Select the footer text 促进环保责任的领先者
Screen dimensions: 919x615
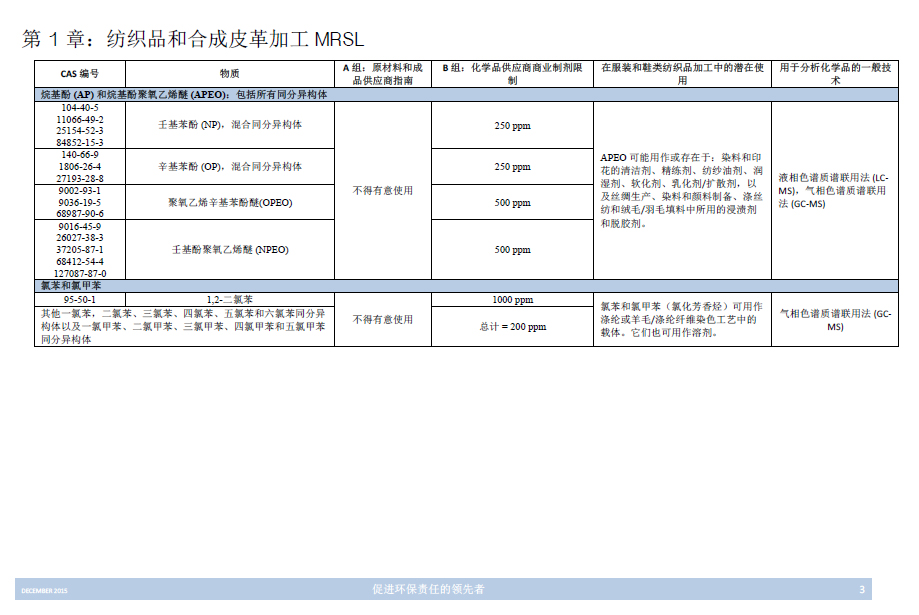coord(428,589)
